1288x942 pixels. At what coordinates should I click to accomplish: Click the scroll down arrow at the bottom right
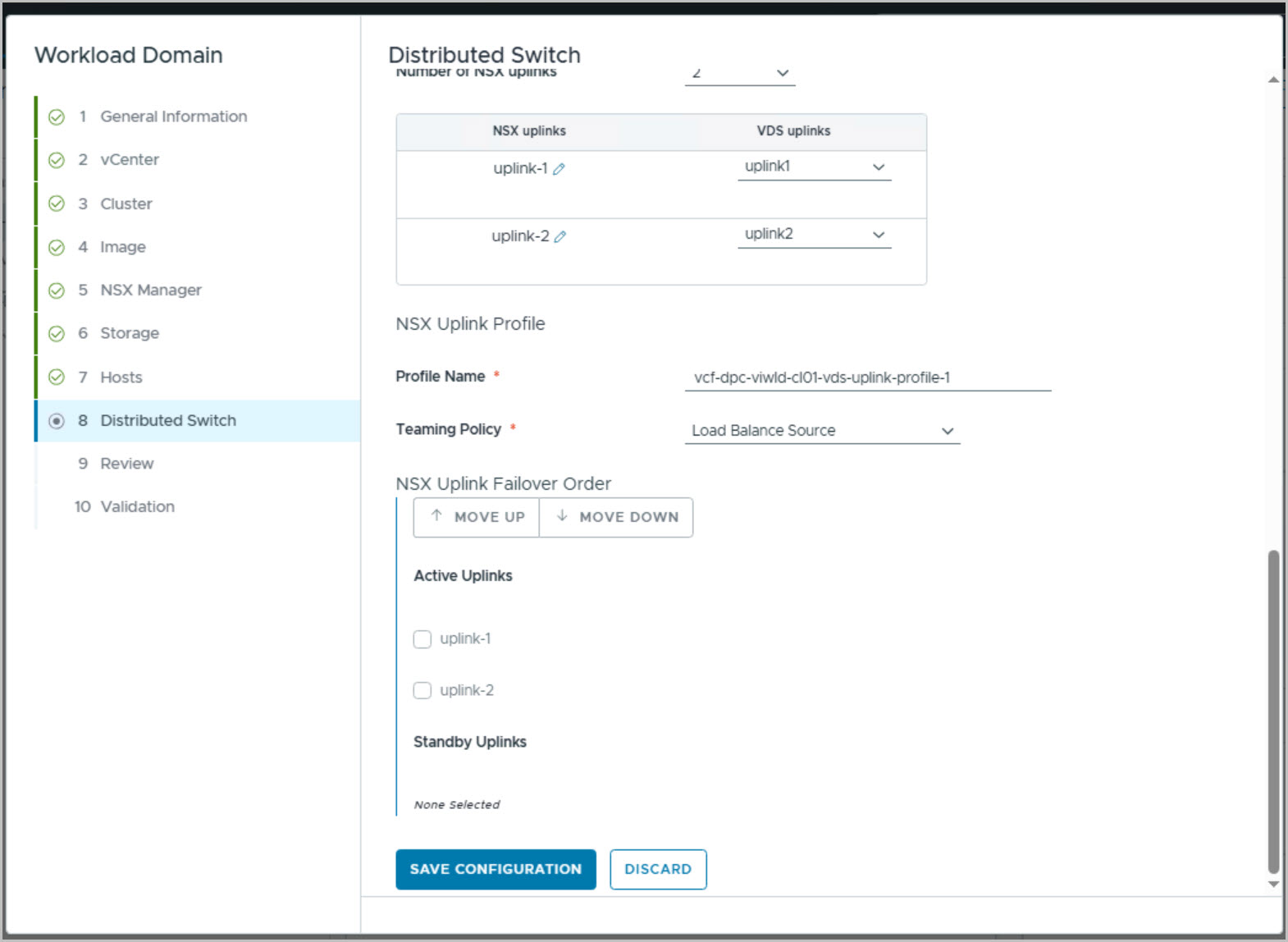point(1273,885)
